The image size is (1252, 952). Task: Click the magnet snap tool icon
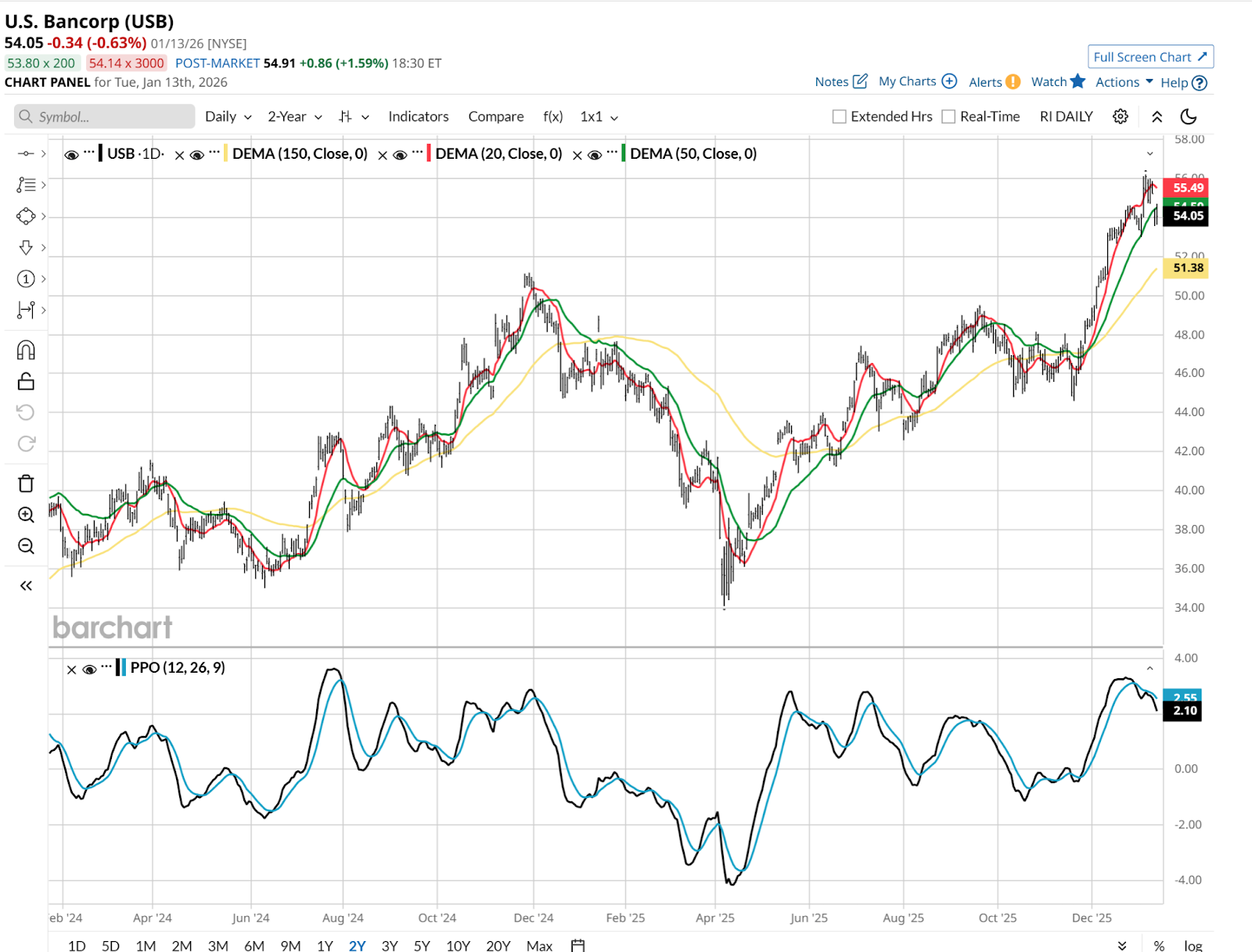[x=26, y=350]
